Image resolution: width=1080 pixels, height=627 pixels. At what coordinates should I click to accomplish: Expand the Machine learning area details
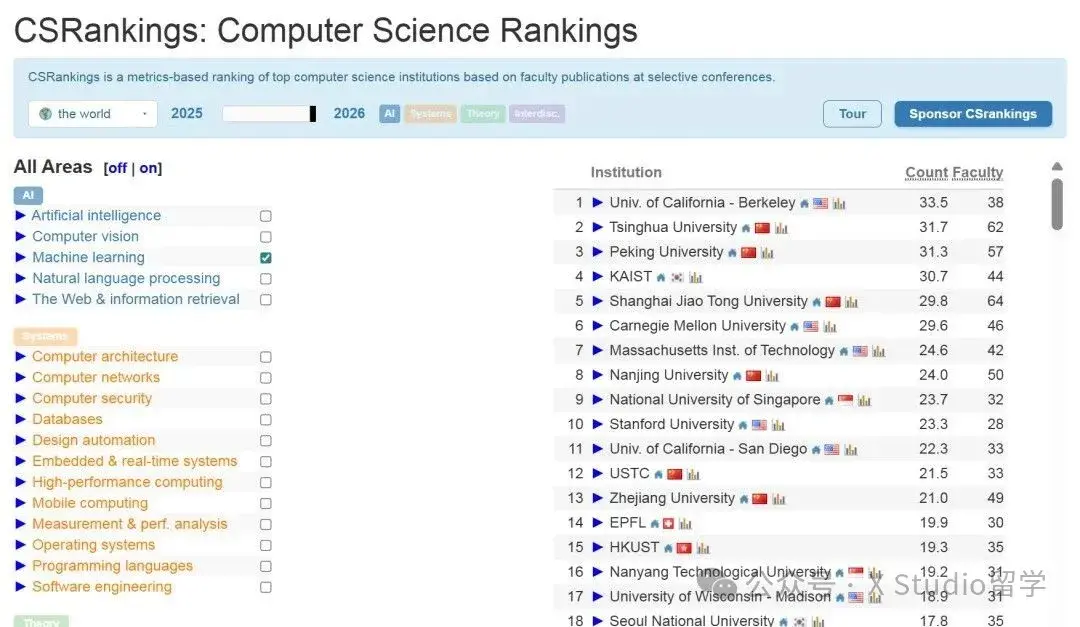point(21,257)
